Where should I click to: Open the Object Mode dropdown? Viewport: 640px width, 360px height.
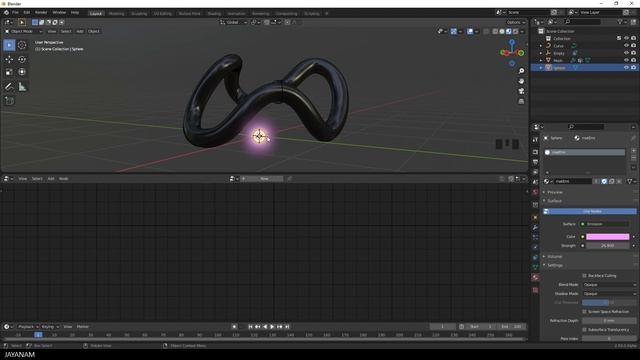pyautogui.click(x=23, y=31)
